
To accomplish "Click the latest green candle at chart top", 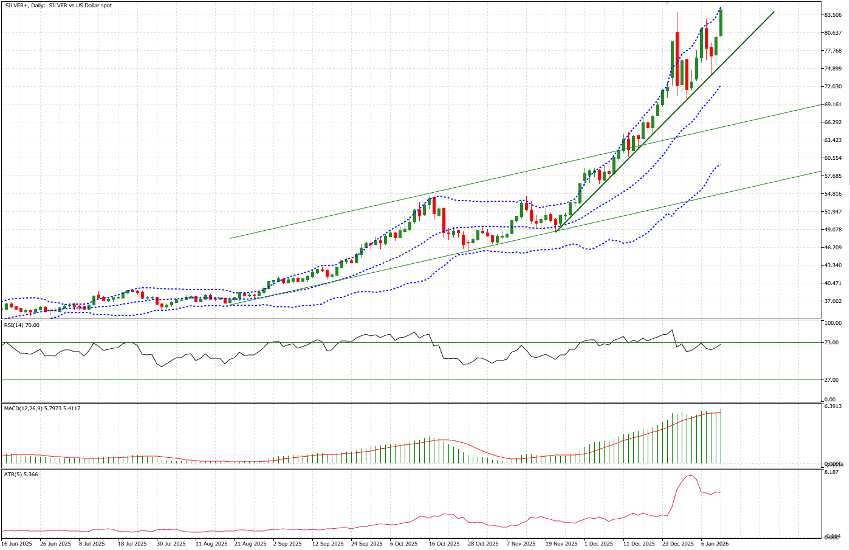I will click(720, 22).
